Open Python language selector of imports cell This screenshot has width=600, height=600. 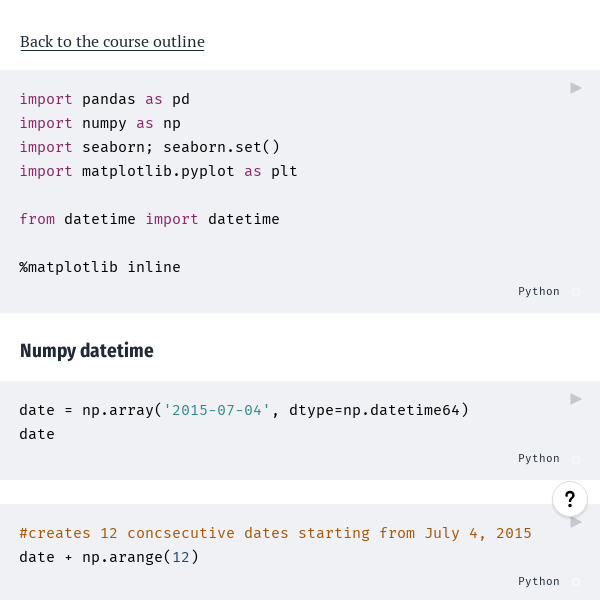[538, 291]
